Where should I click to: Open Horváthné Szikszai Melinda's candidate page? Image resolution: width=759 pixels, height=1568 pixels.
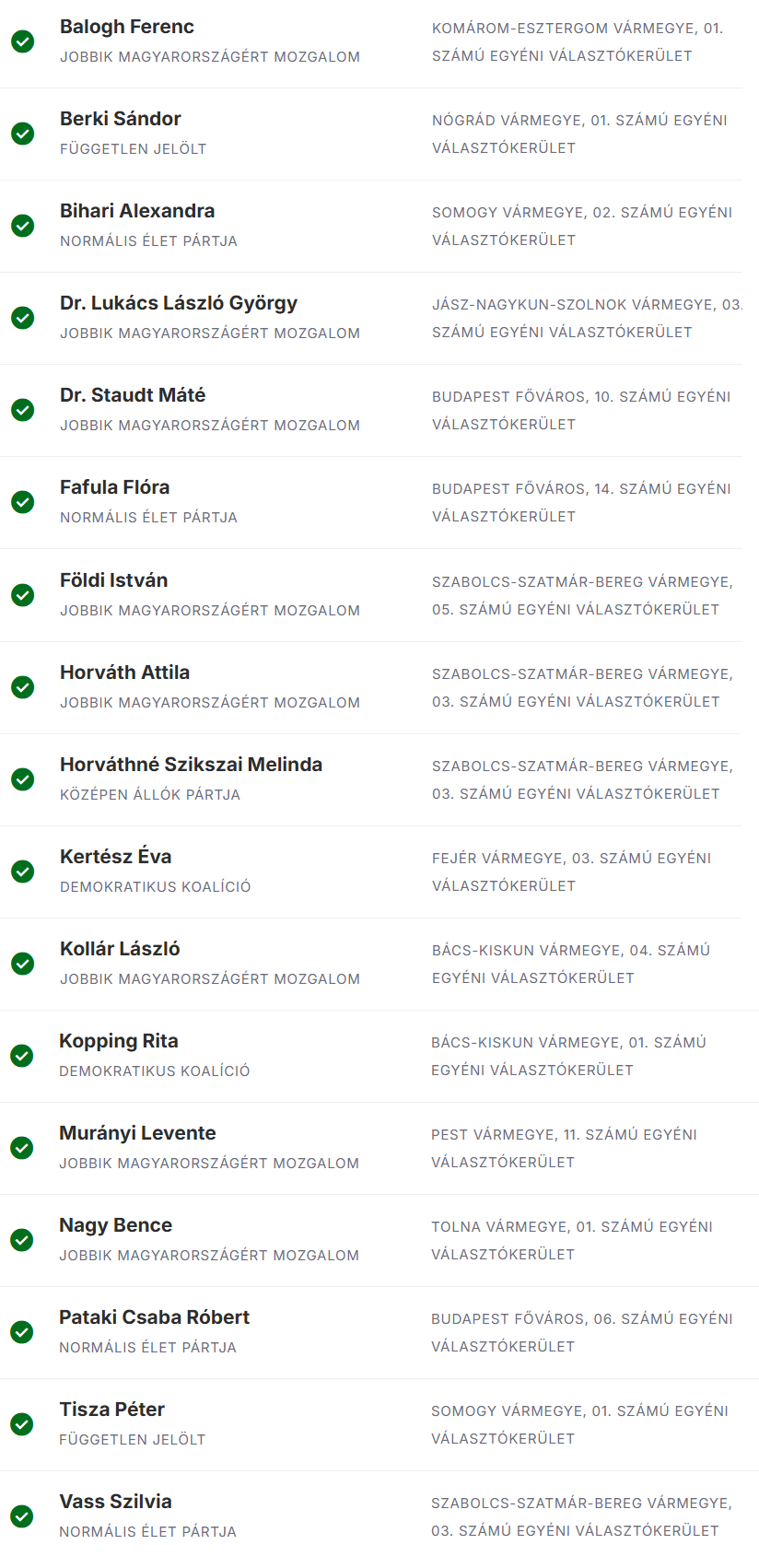coord(191,765)
